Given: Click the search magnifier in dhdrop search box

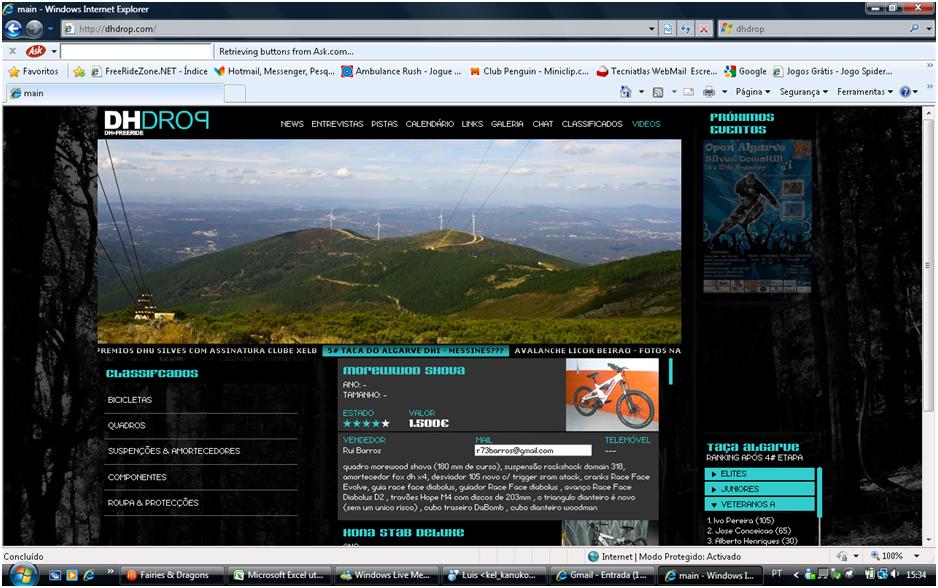Looking at the screenshot, I should coord(914,28).
